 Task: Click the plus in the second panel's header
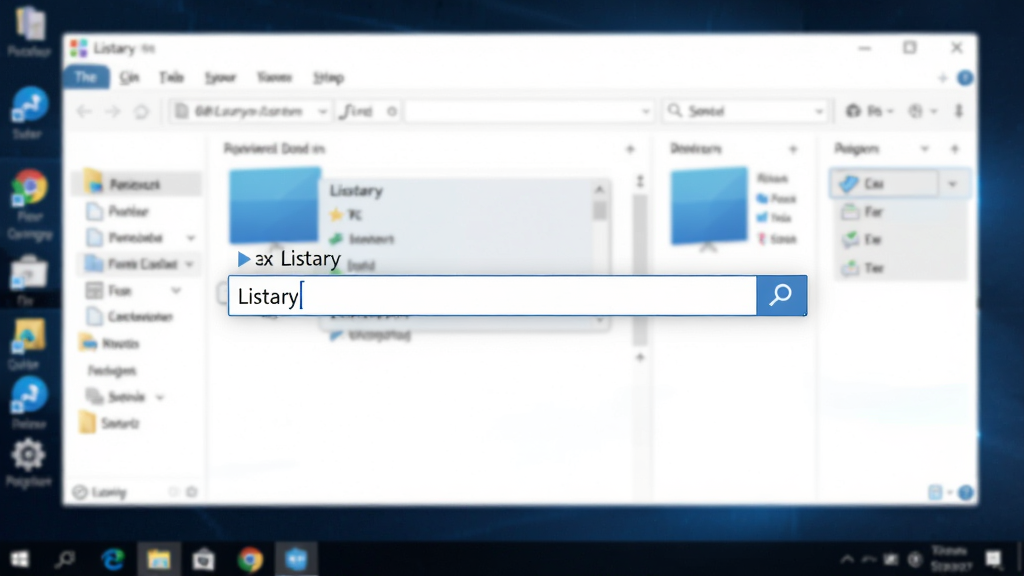[x=793, y=150]
